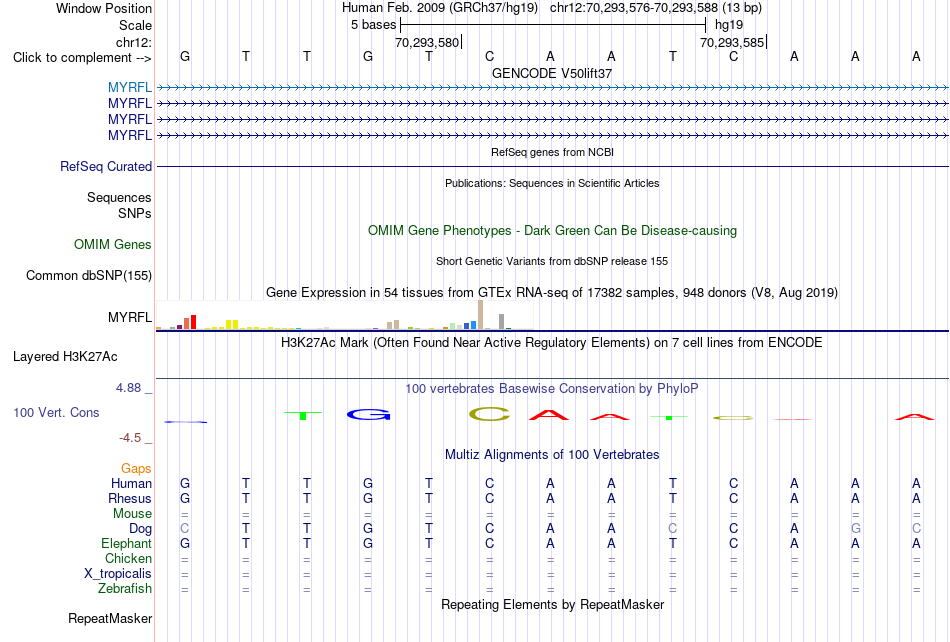Click the Dog species row label
Screen dimensions: 950x642
tap(141, 528)
